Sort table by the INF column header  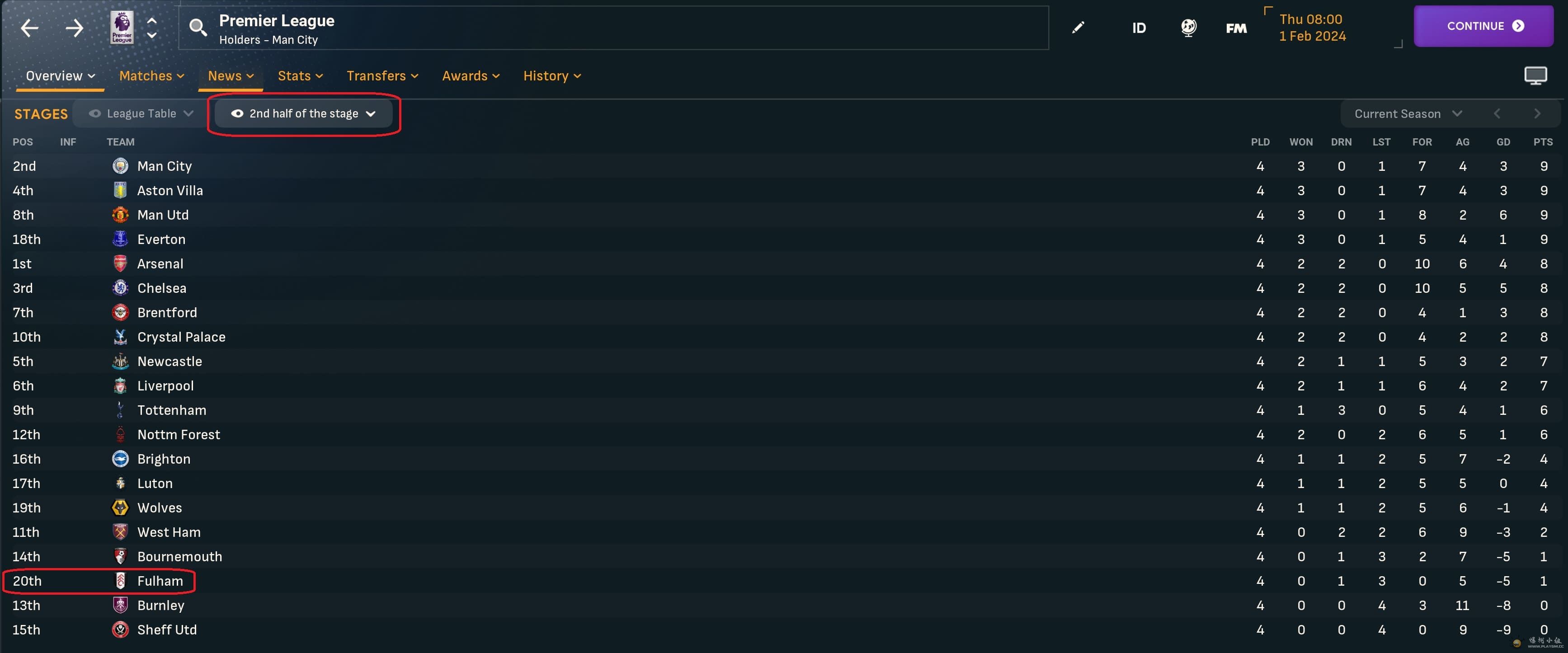point(67,142)
